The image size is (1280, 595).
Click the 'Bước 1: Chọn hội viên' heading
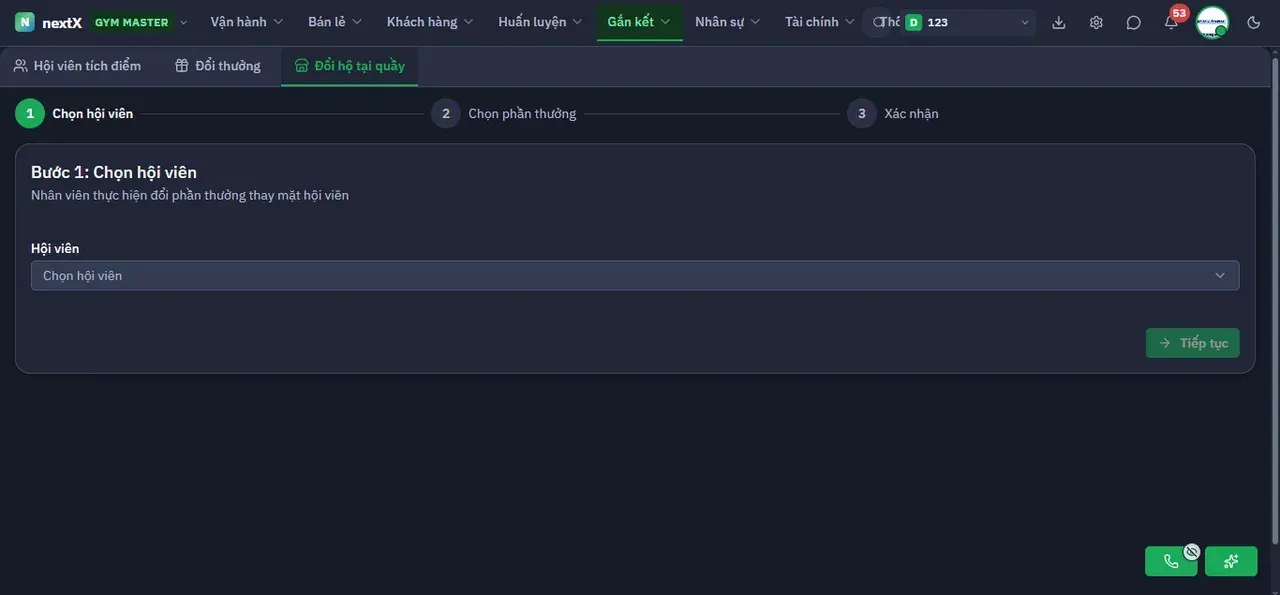[114, 172]
